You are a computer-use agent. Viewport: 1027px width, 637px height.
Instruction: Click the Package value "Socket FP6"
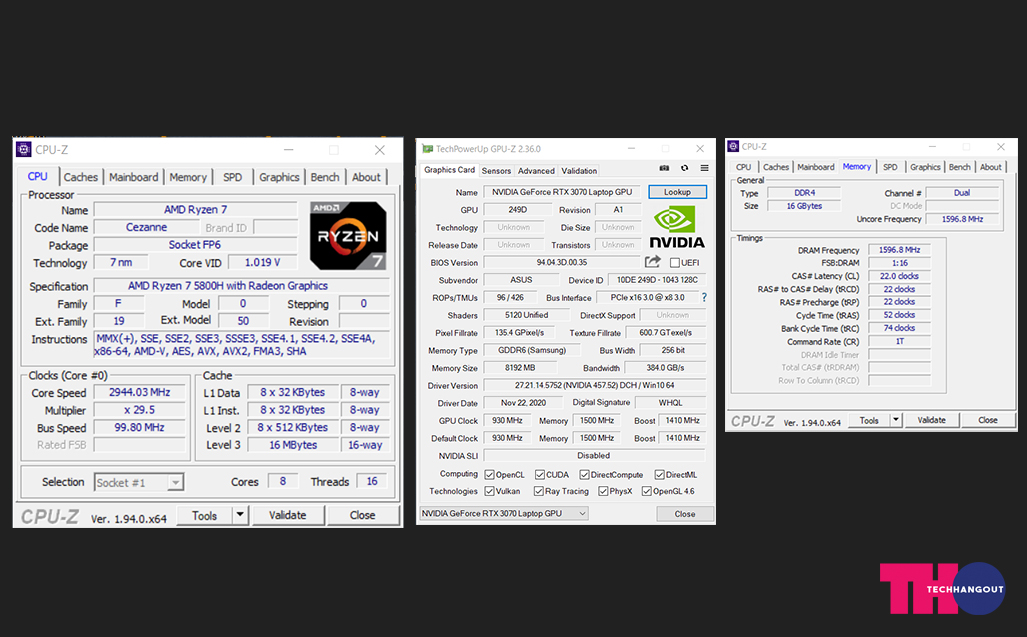[195, 245]
